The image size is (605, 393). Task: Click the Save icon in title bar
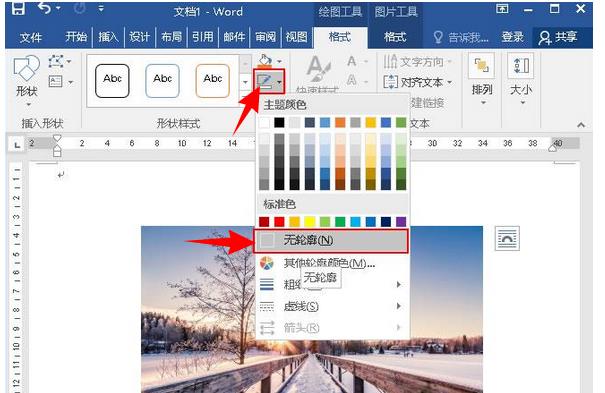point(18,8)
